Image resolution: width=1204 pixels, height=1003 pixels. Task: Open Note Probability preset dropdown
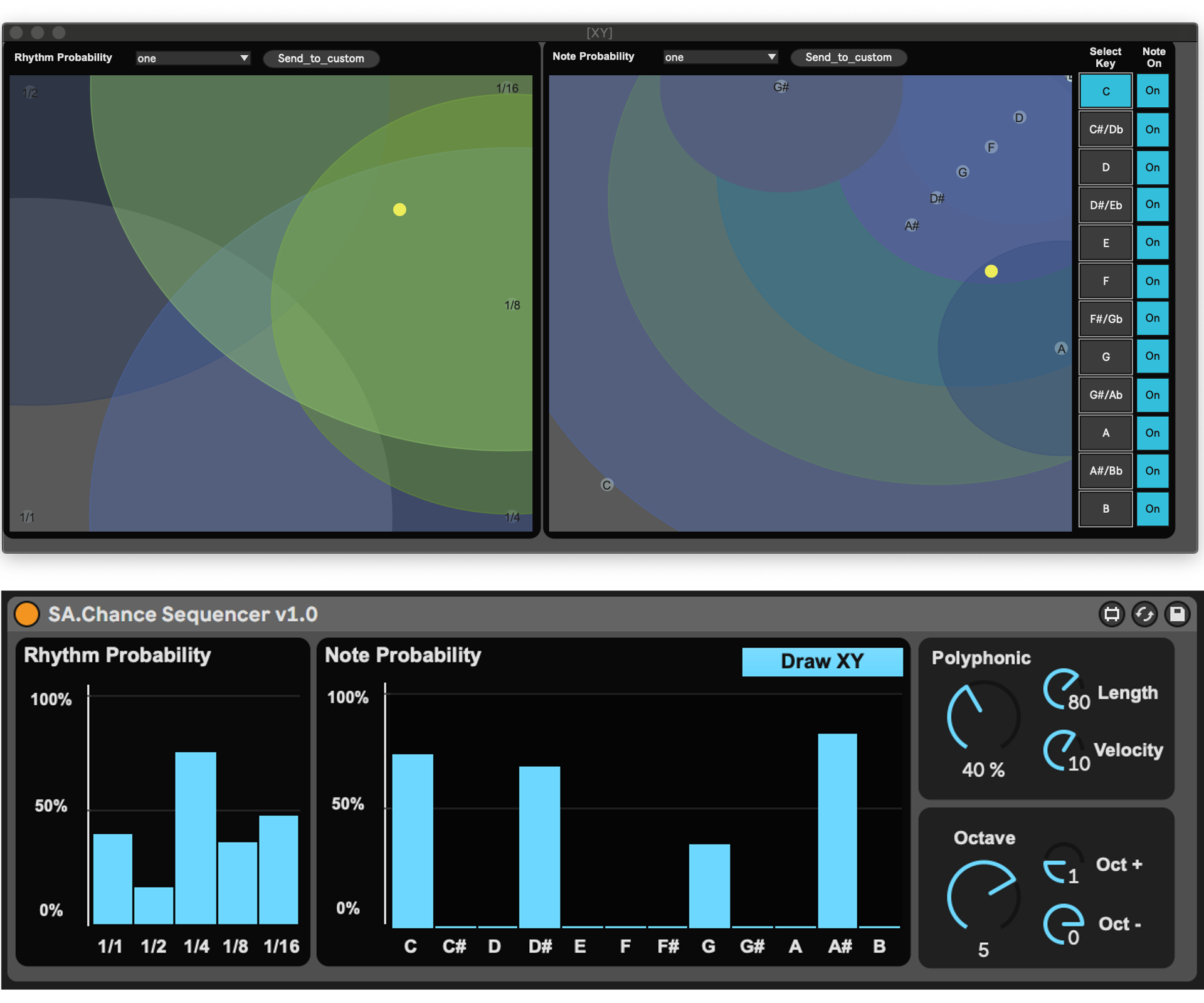point(721,57)
